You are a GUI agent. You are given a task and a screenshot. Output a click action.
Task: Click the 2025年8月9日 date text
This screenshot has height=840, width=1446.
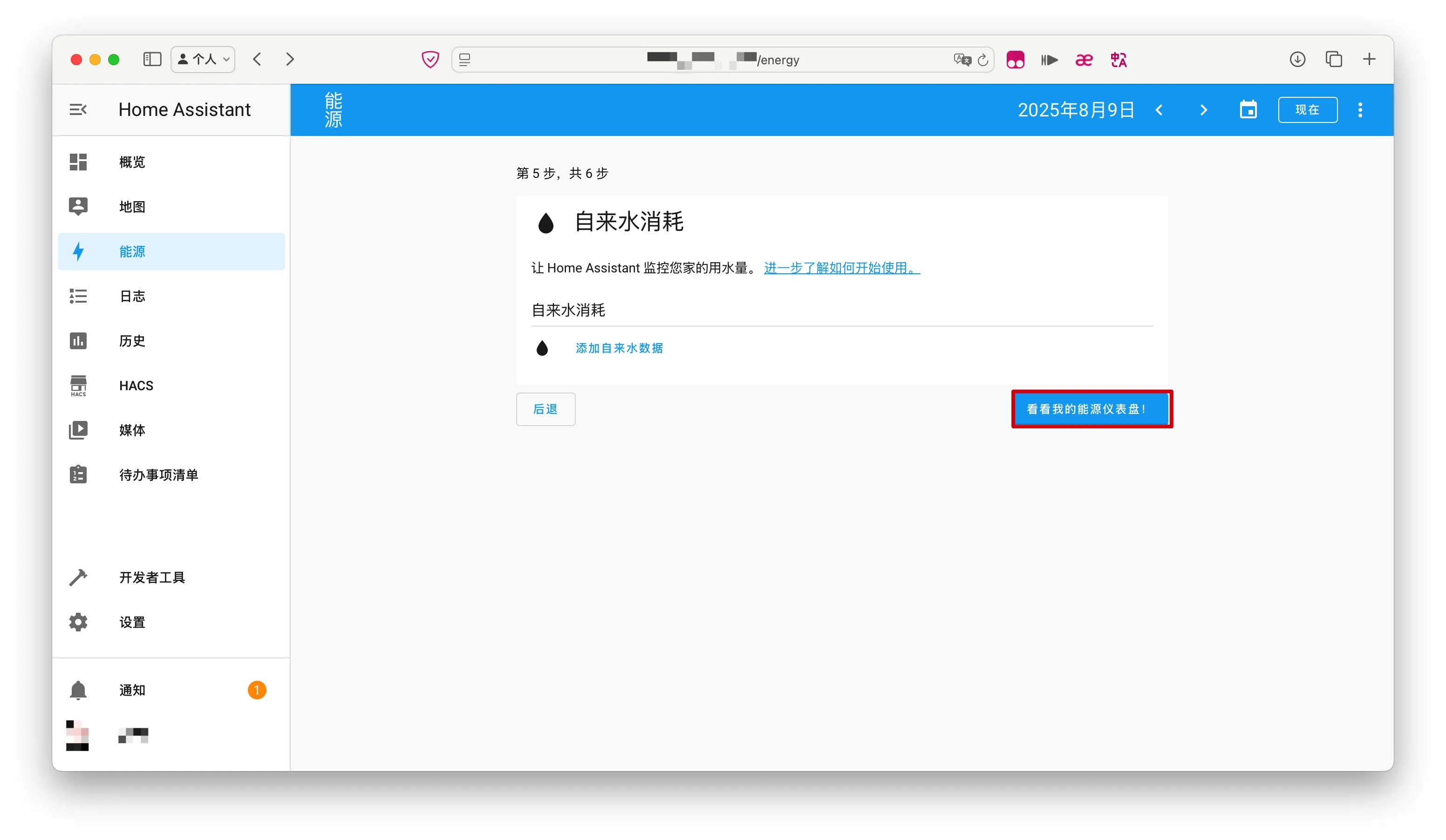[1076, 109]
